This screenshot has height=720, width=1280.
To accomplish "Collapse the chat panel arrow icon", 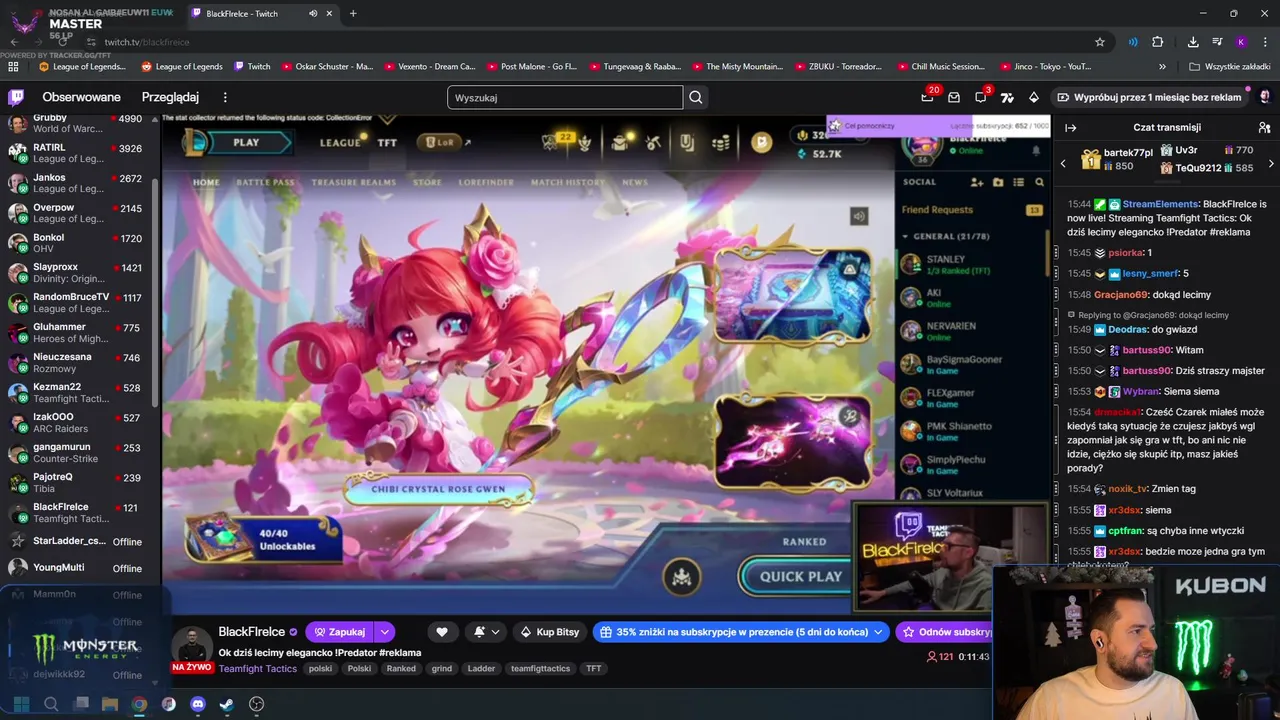I will point(1070,128).
